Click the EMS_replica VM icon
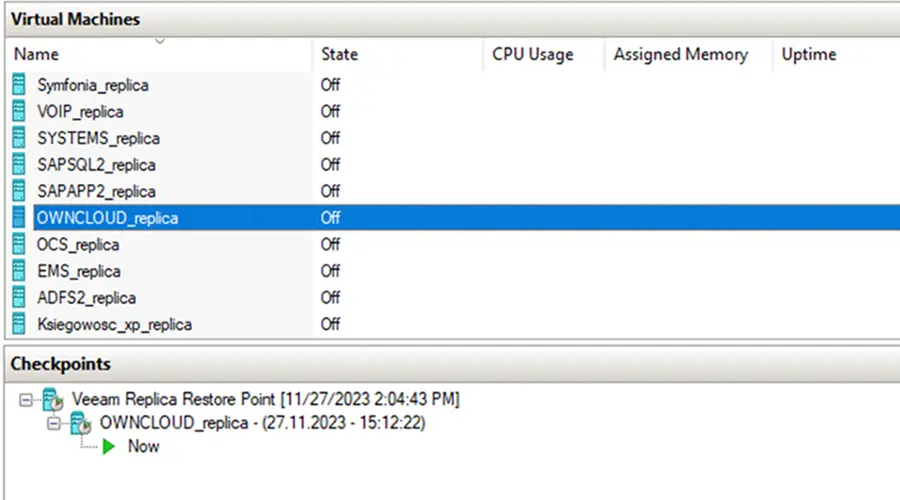900x500 pixels. click(19, 271)
